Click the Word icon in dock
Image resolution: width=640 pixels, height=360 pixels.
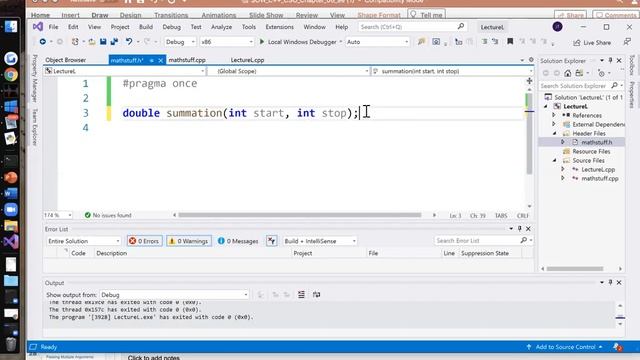click(11, 193)
